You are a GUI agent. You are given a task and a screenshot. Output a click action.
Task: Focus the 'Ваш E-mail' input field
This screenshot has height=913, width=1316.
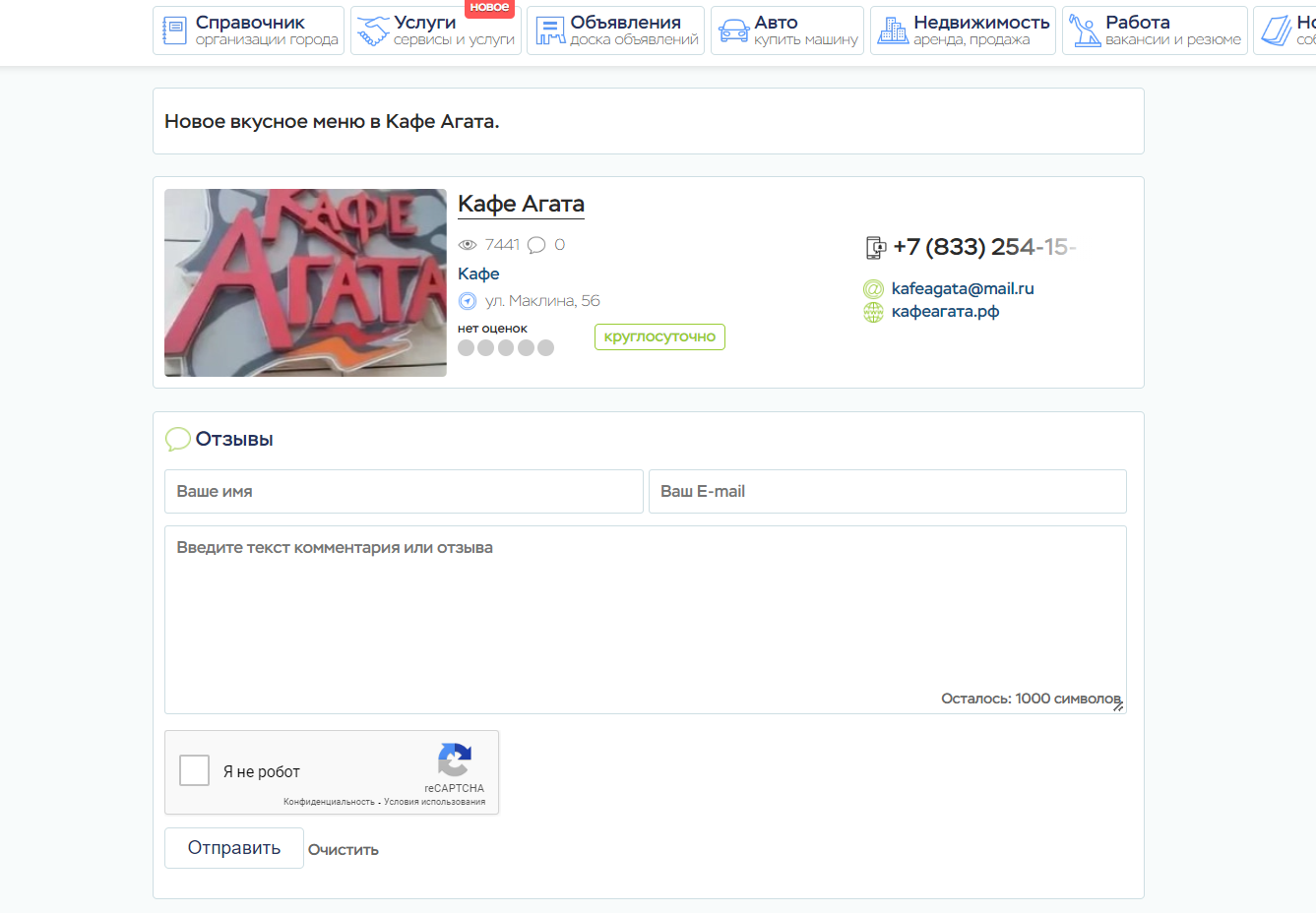tap(887, 491)
